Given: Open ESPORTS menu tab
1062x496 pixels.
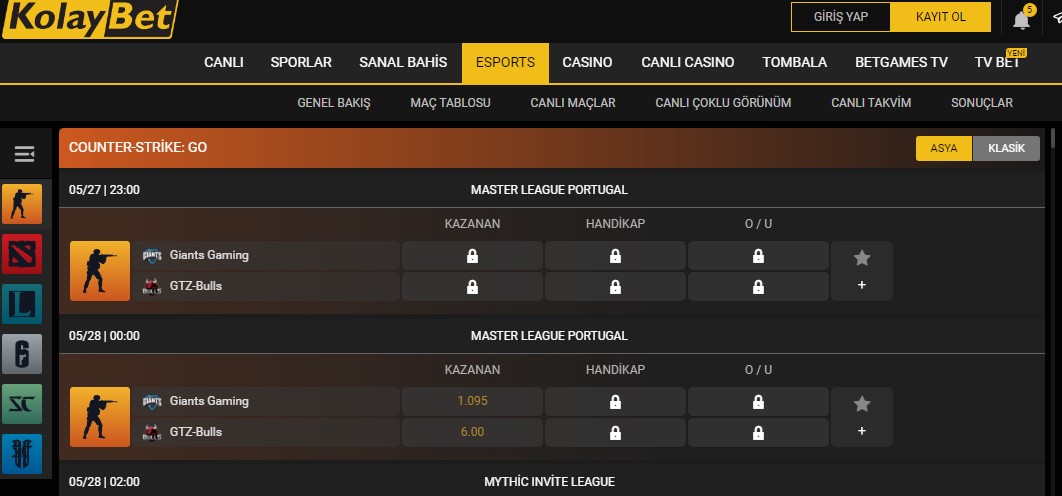Looking at the screenshot, I should [x=505, y=62].
